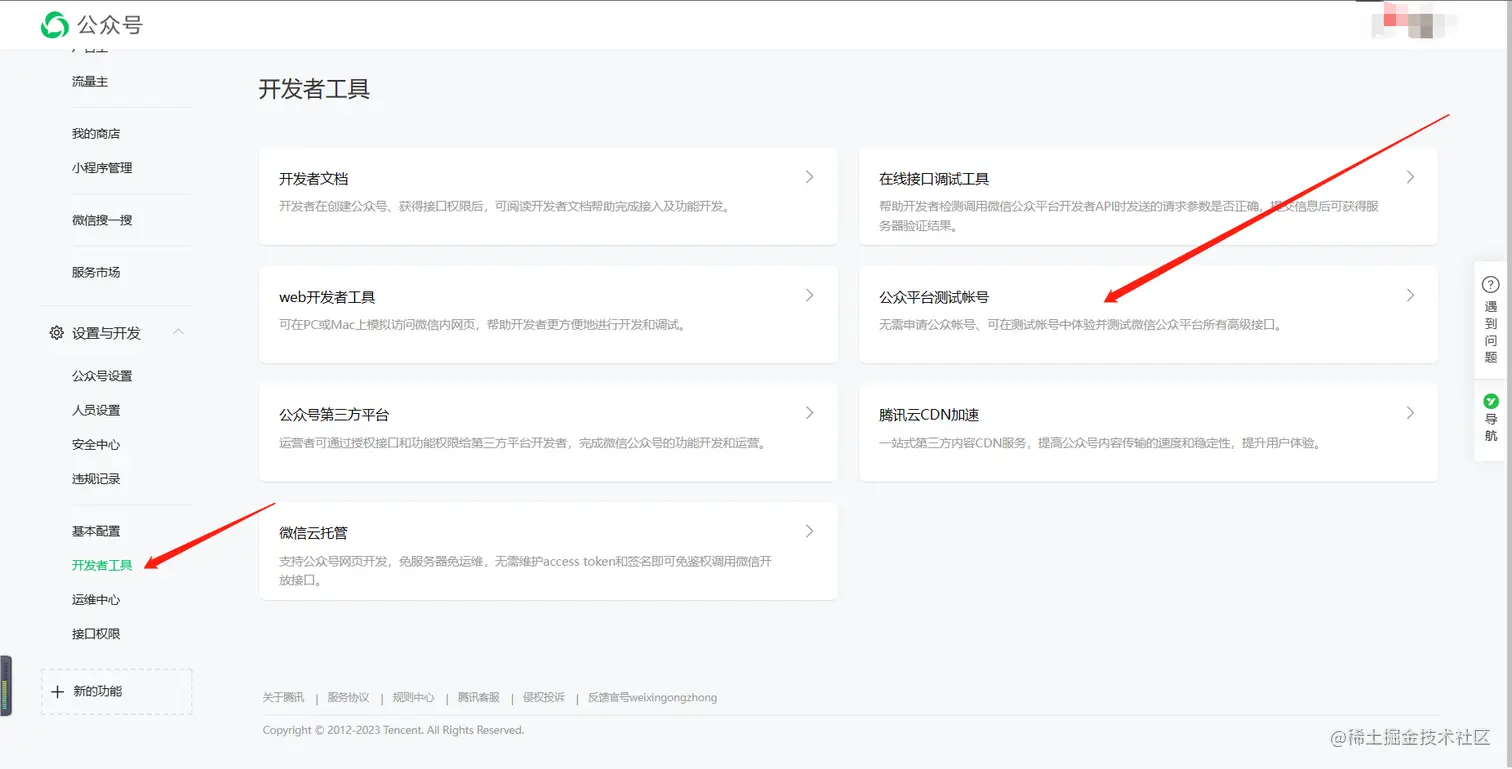Screen dimensions: 1512x769
Task: Click the plus icon in 新的功能
Action: click(57, 691)
